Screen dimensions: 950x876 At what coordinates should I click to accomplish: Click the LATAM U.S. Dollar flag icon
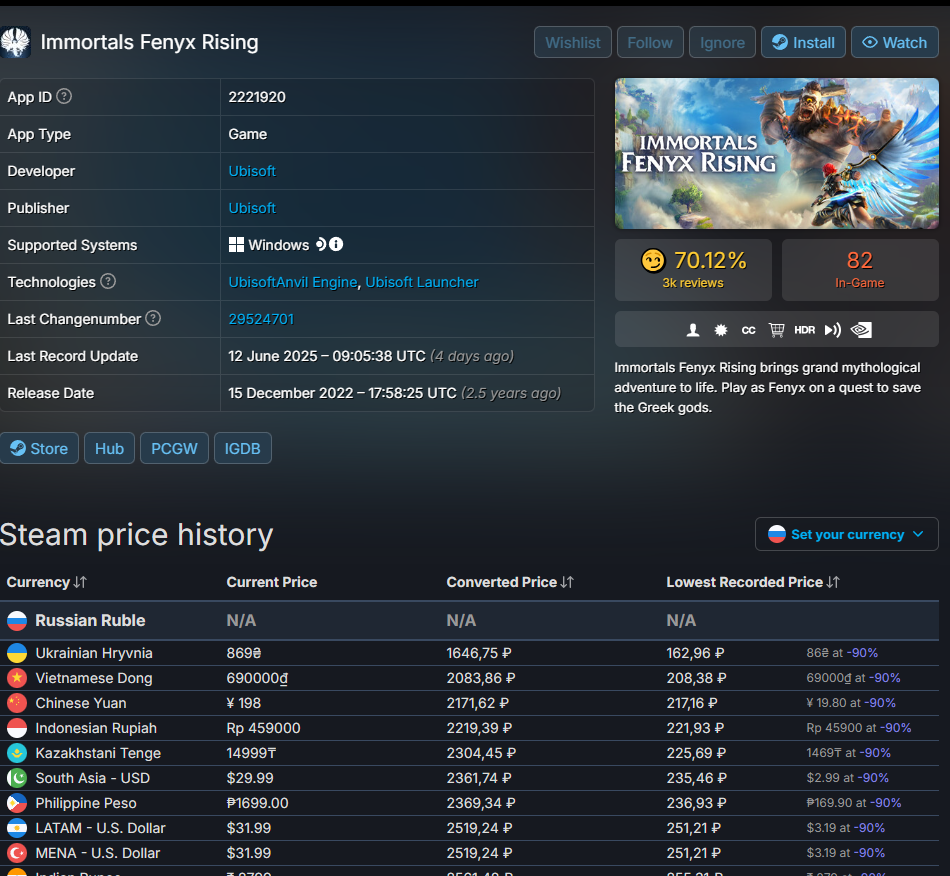[x=17, y=828]
